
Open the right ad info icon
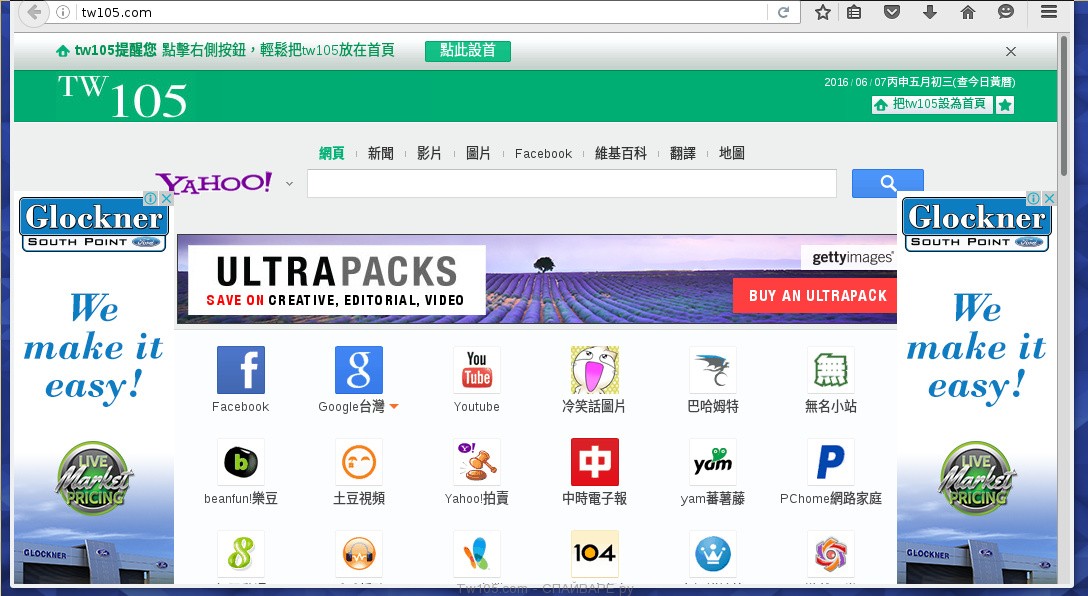[x=1034, y=198]
